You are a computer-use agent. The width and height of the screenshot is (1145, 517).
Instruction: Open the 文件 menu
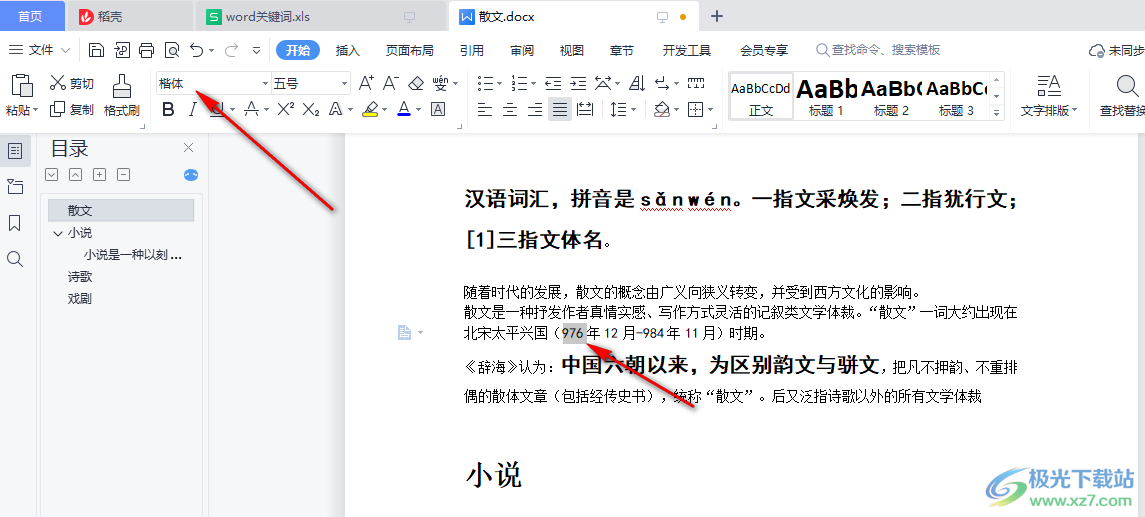coord(39,50)
